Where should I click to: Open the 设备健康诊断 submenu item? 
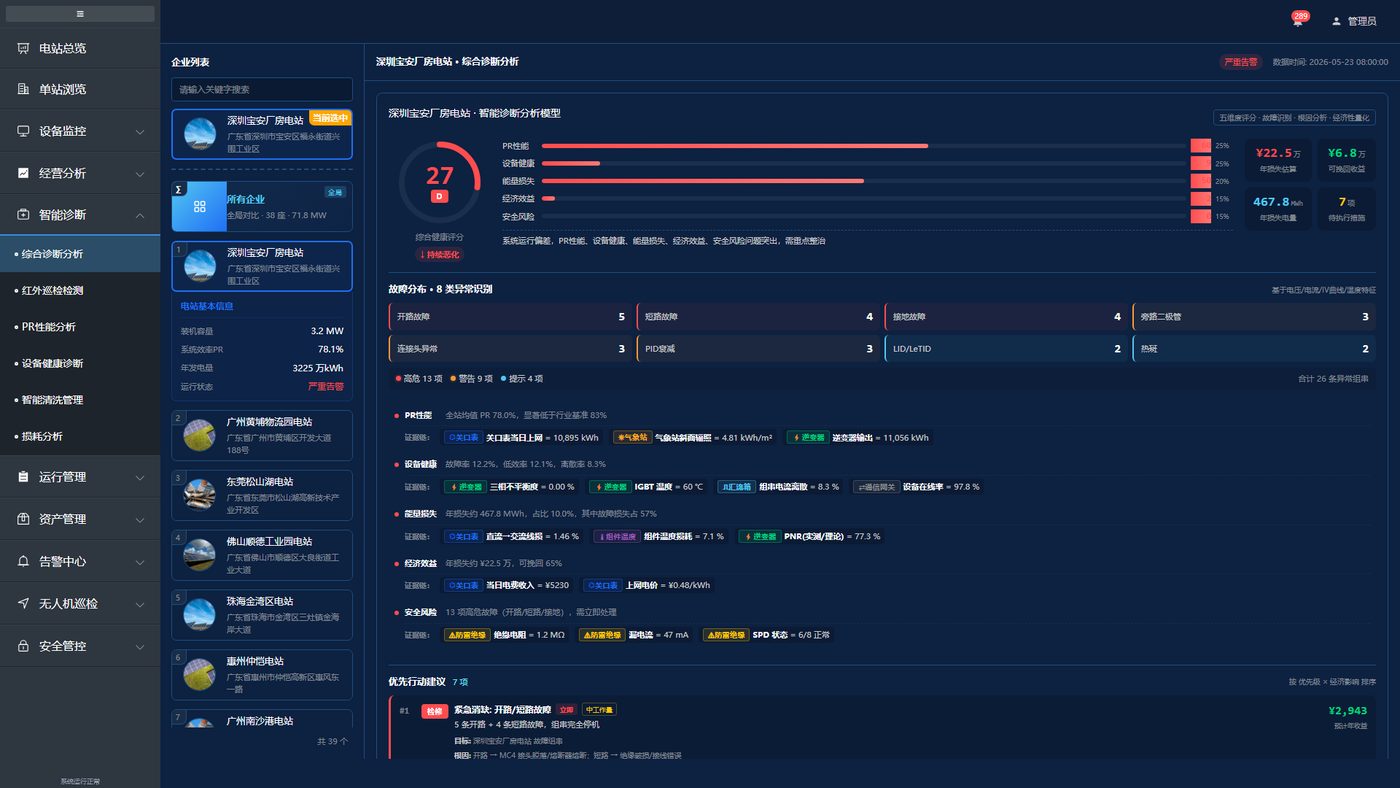(x=80, y=363)
